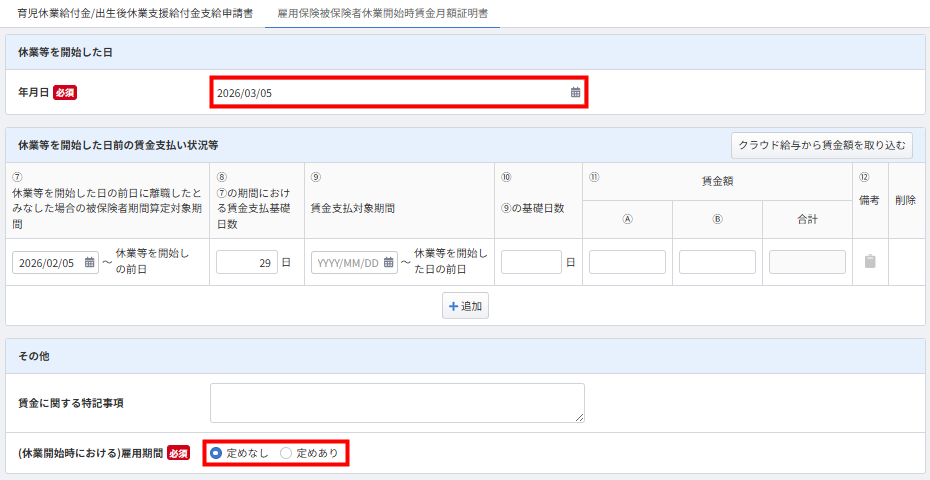
Task: Switch to 雇用保険被保険者休業開始時賃金月額証明書 tab
Action: pyautogui.click(x=382, y=13)
